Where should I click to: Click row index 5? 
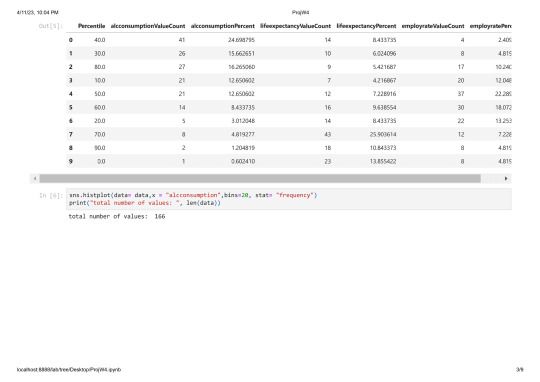71,107
